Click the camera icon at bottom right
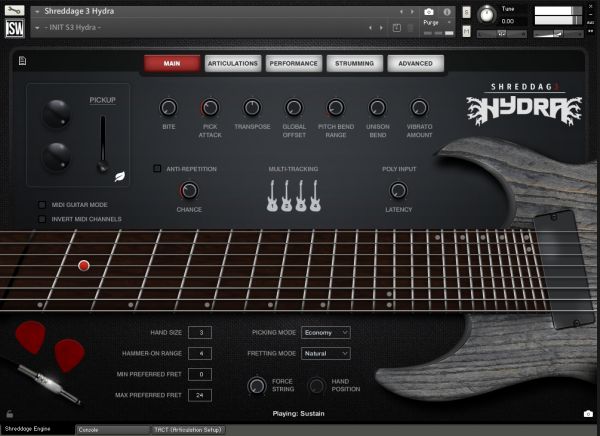This screenshot has width=600, height=436. pyautogui.click(x=588, y=414)
